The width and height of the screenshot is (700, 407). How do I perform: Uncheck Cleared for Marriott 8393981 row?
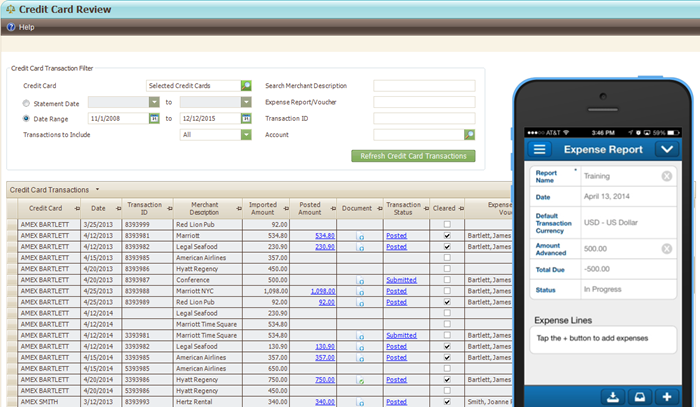click(447, 236)
